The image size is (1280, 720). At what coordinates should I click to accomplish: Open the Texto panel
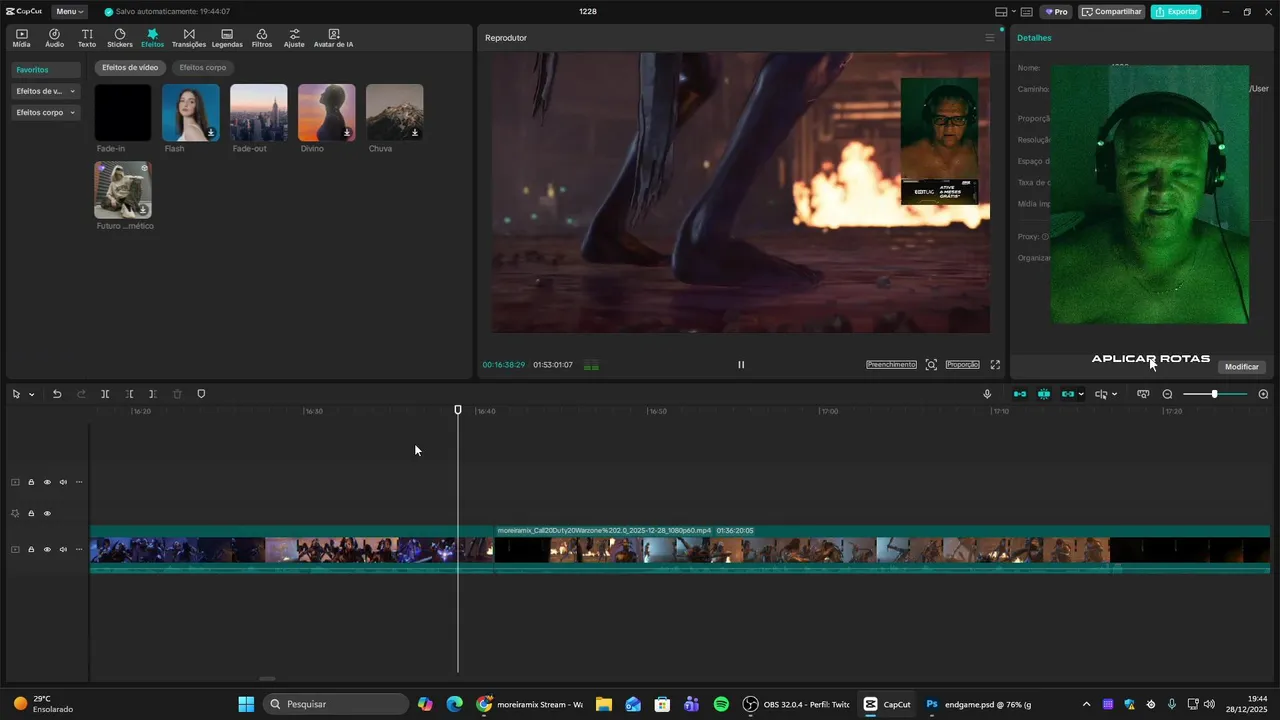pos(87,38)
